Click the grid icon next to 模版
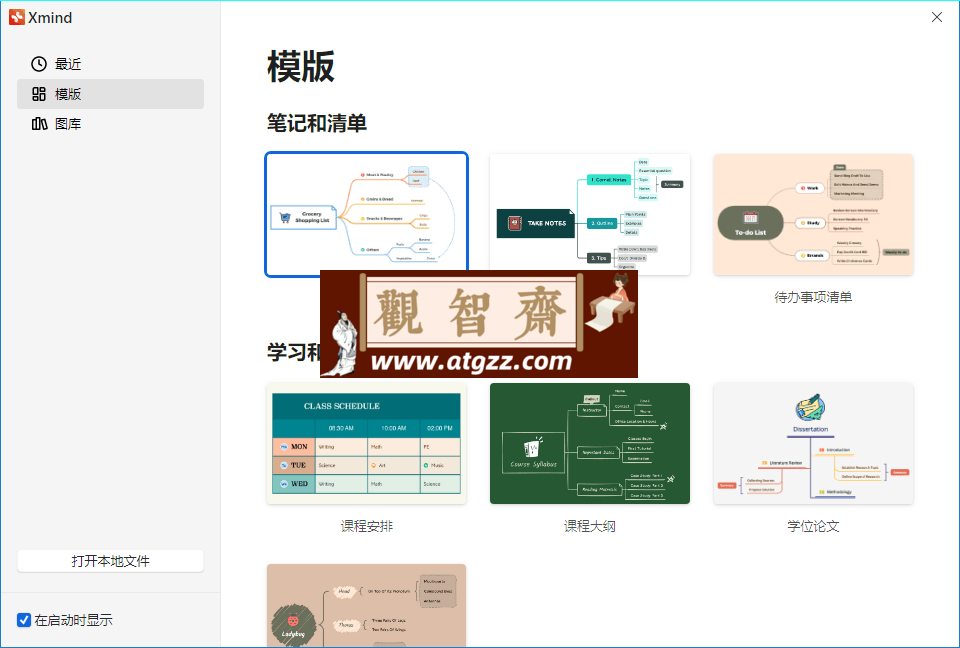Viewport: 960px width, 648px height. click(x=39, y=94)
